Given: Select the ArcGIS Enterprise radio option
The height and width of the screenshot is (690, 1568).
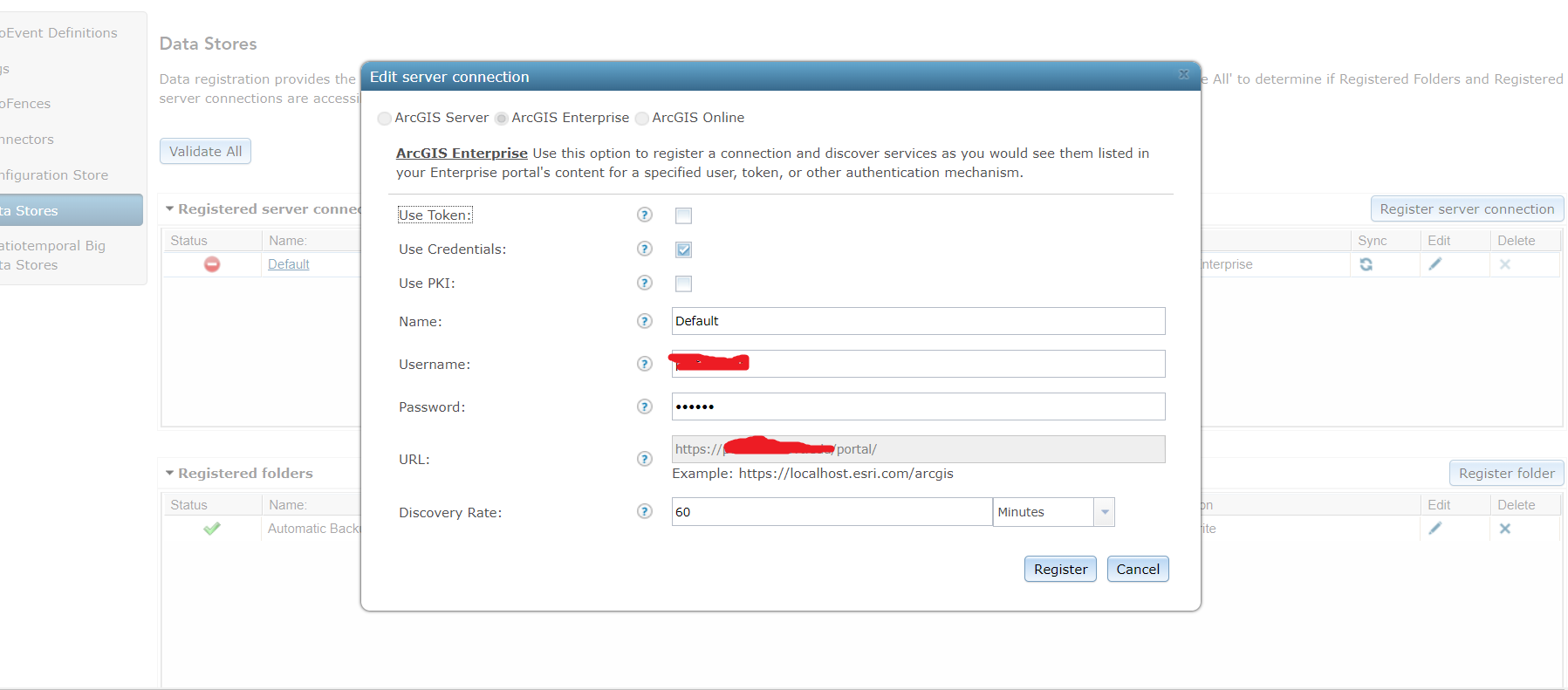Looking at the screenshot, I should 502,119.
